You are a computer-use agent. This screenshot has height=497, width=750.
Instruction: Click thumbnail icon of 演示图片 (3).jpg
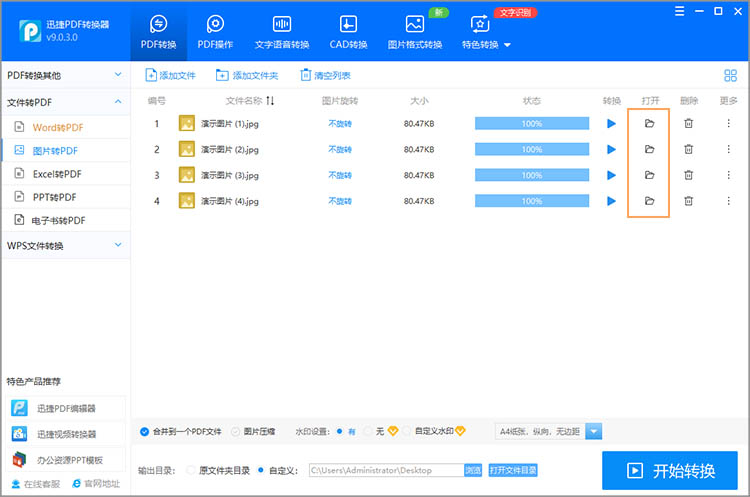point(187,175)
